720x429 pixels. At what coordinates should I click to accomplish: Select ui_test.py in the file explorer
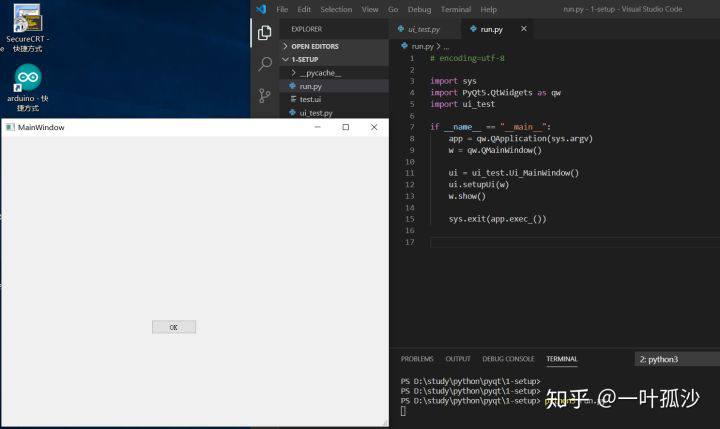pos(334,113)
